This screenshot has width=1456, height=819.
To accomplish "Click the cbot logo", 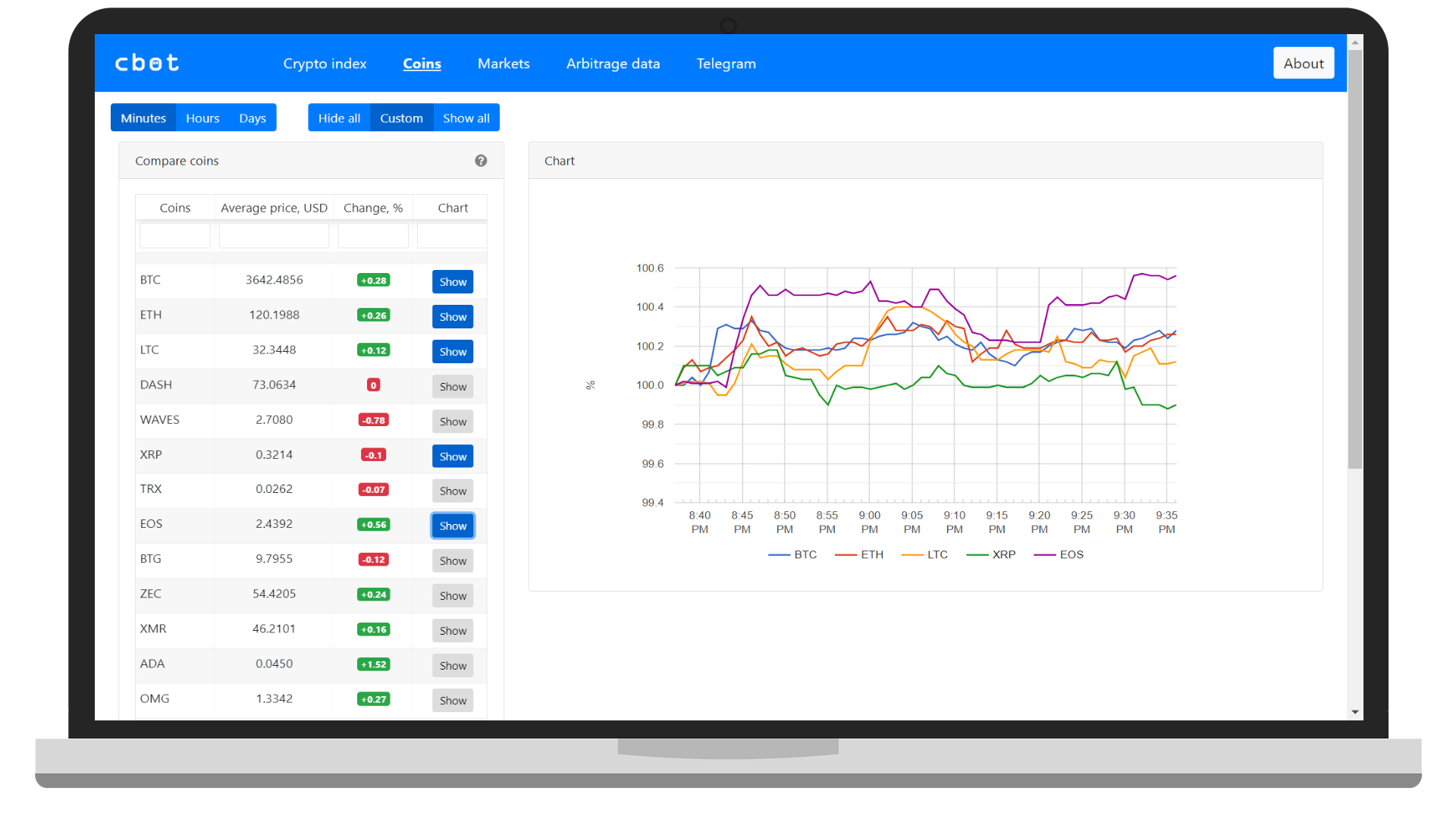I will [147, 63].
